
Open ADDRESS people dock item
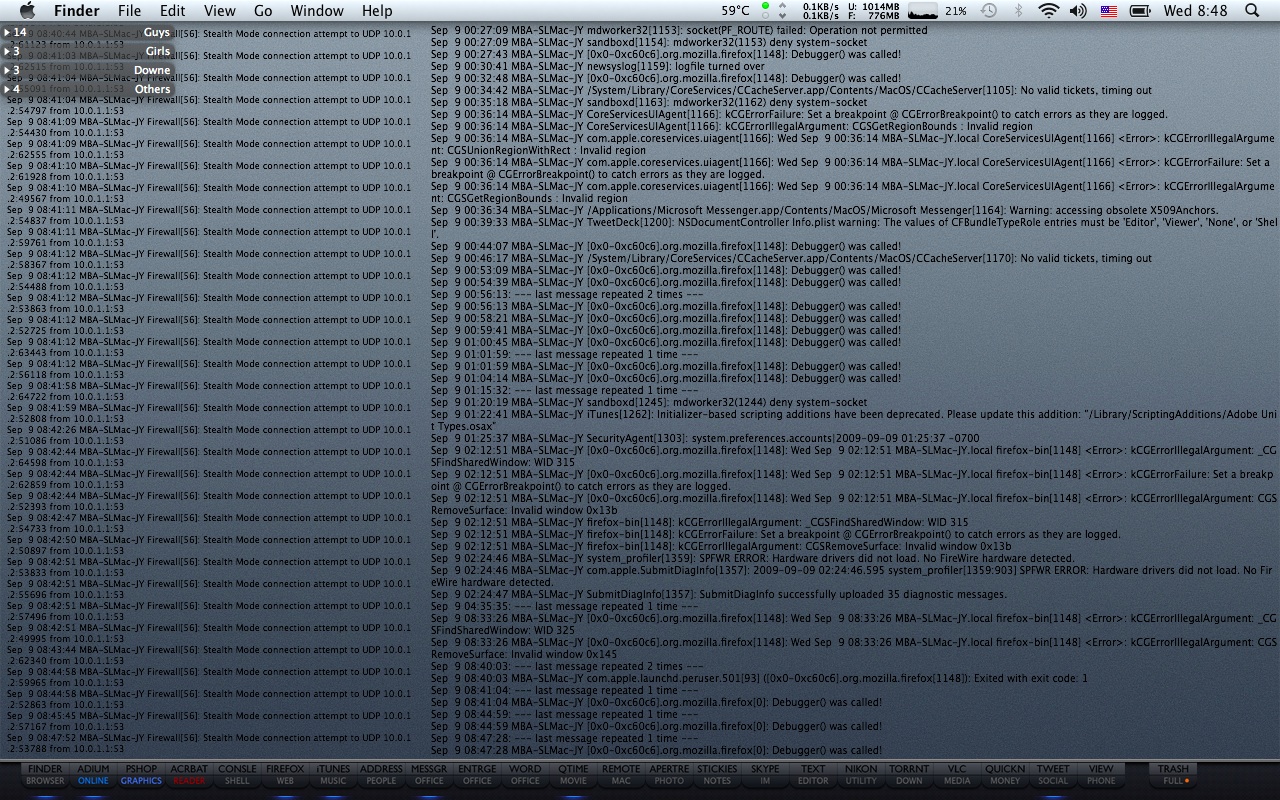tap(381, 775)
